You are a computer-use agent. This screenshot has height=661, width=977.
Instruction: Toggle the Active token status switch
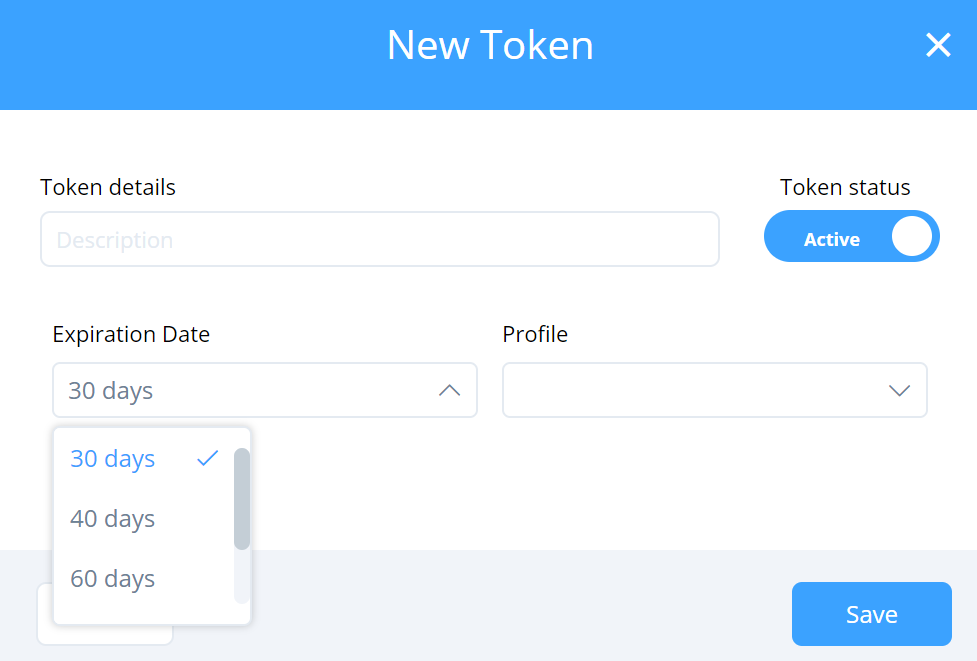click(851, 237)
